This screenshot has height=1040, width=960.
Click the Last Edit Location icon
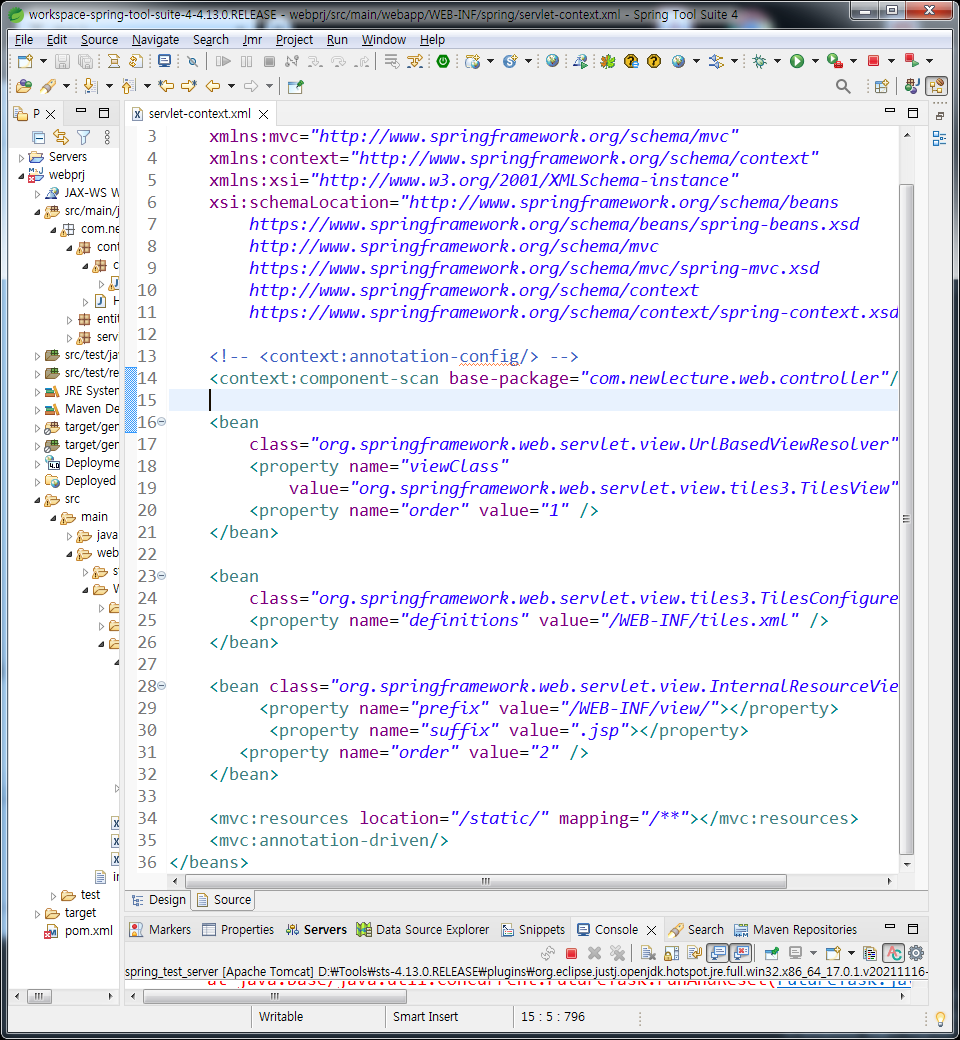(166, 86)
